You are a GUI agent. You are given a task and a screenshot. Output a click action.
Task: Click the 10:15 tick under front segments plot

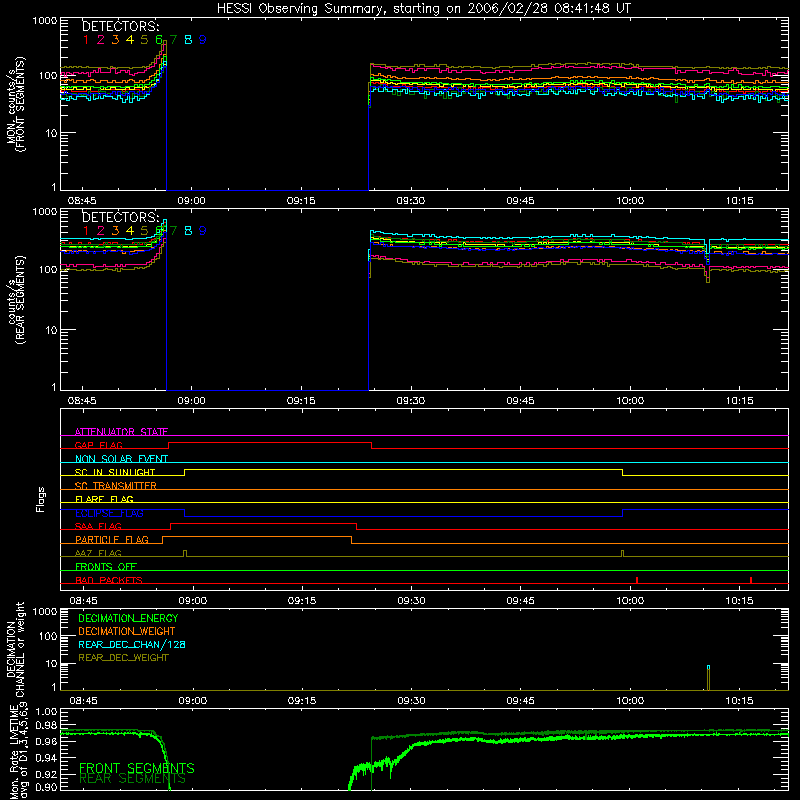[739, 201]
